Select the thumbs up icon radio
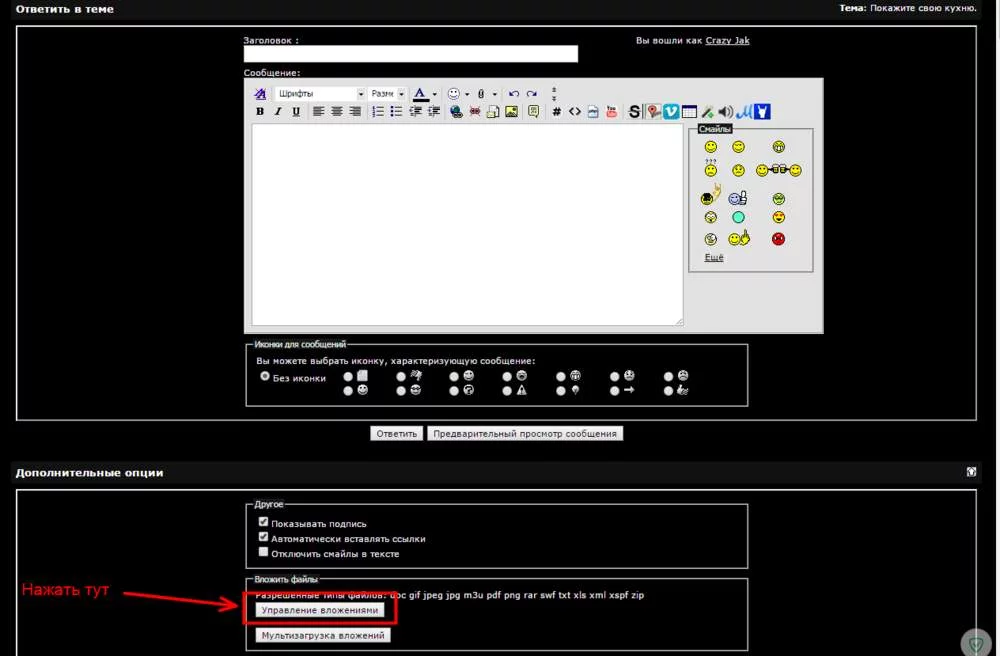The width and height of the screenshot is (1000, 656). [x=668, y=391]
